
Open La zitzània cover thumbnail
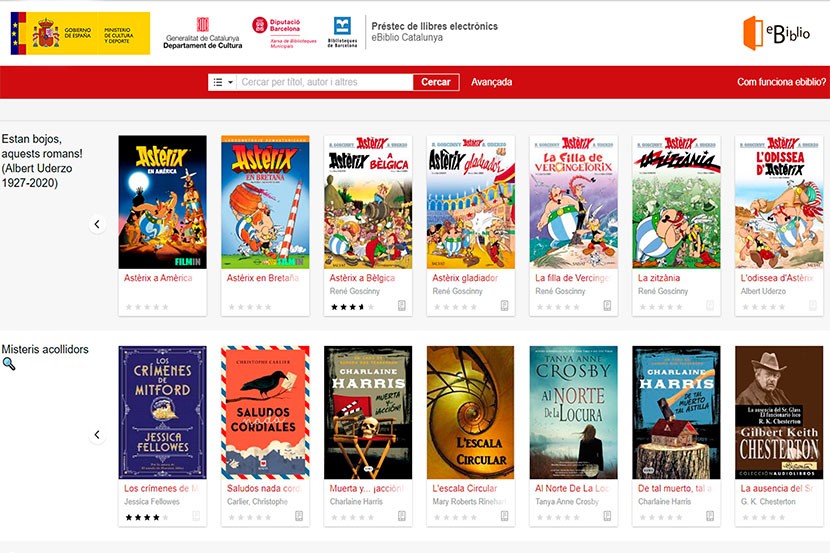tap(676, 202)
